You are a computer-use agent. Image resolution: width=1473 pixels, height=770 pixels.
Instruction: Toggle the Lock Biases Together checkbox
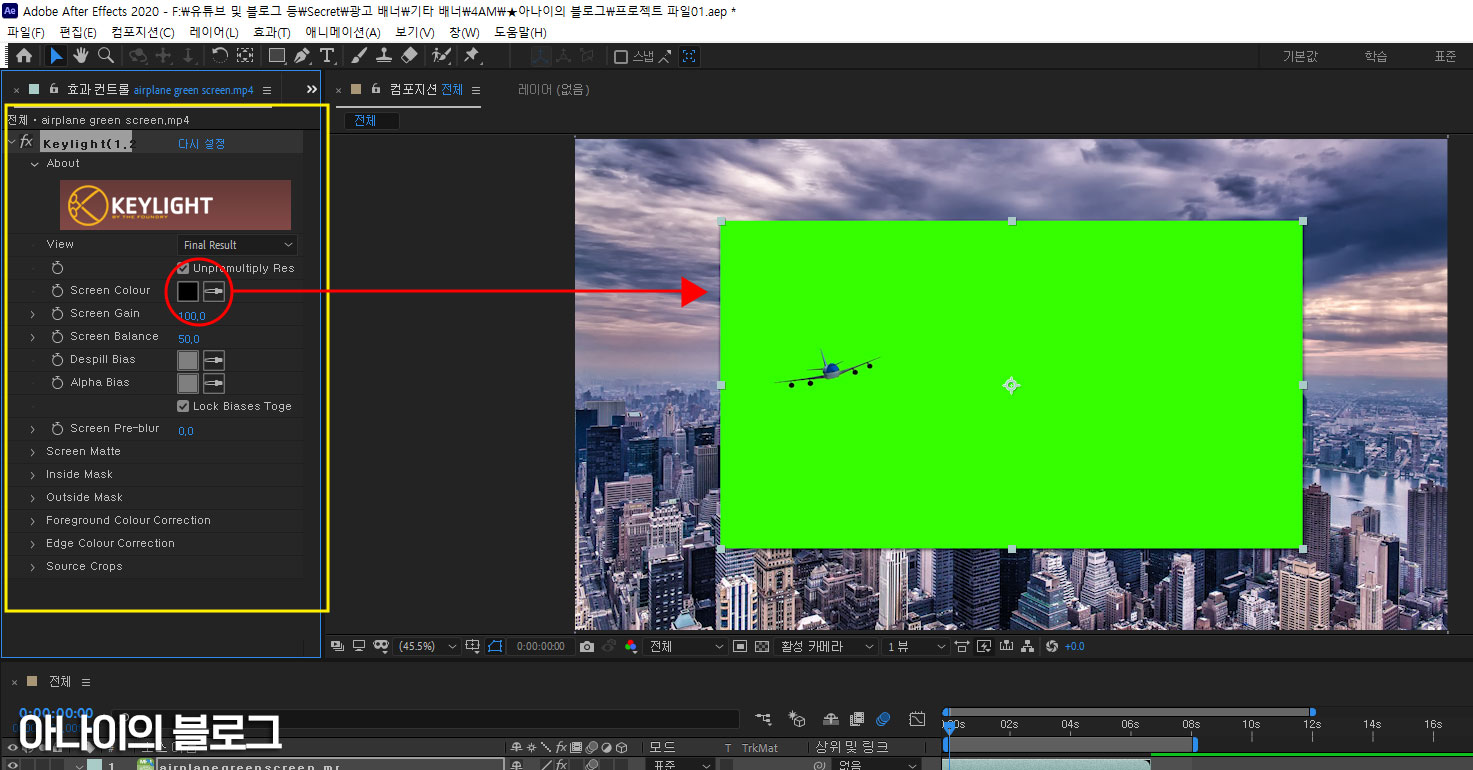[183, 406]
